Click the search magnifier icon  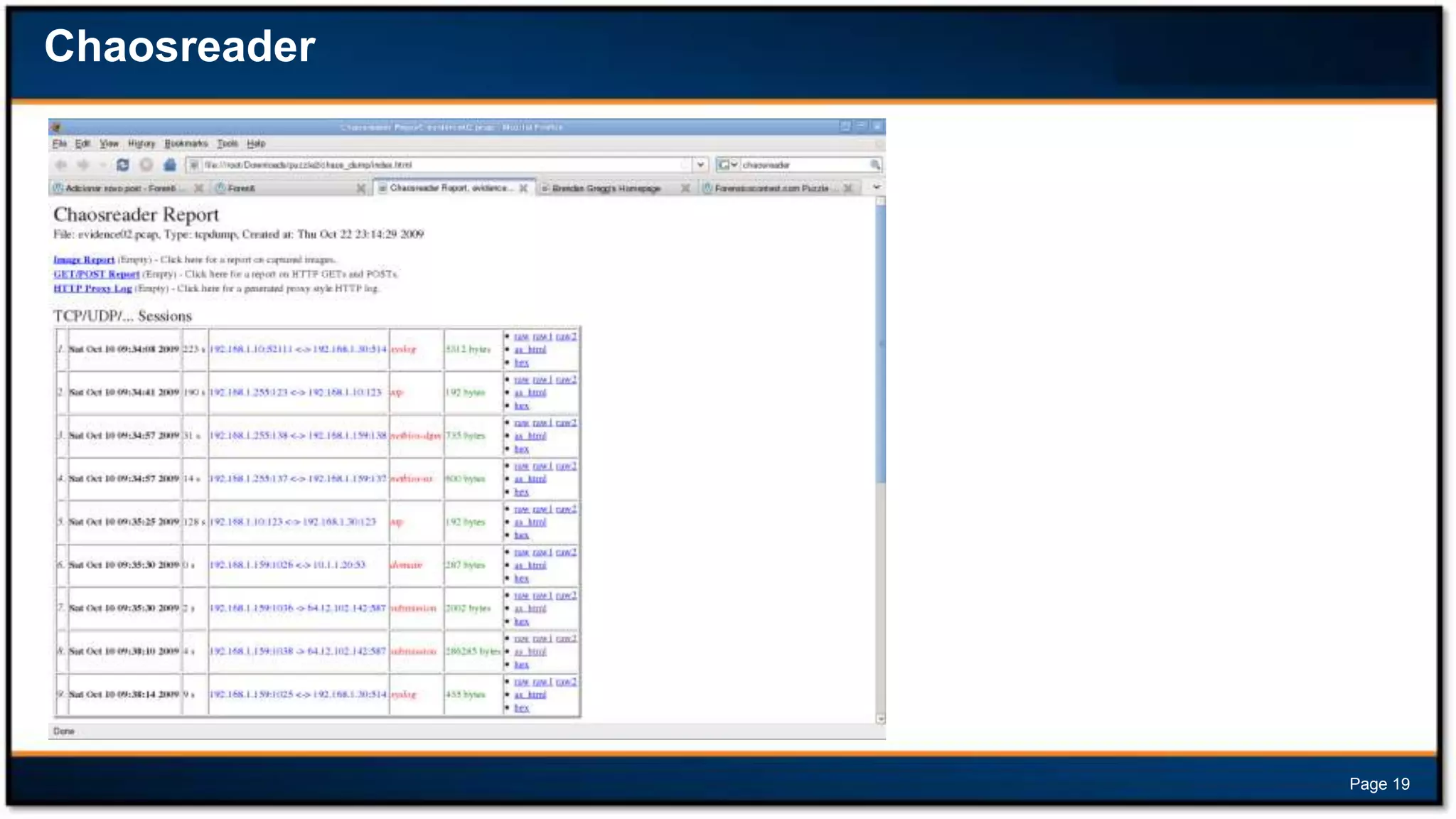click(875, 165)
